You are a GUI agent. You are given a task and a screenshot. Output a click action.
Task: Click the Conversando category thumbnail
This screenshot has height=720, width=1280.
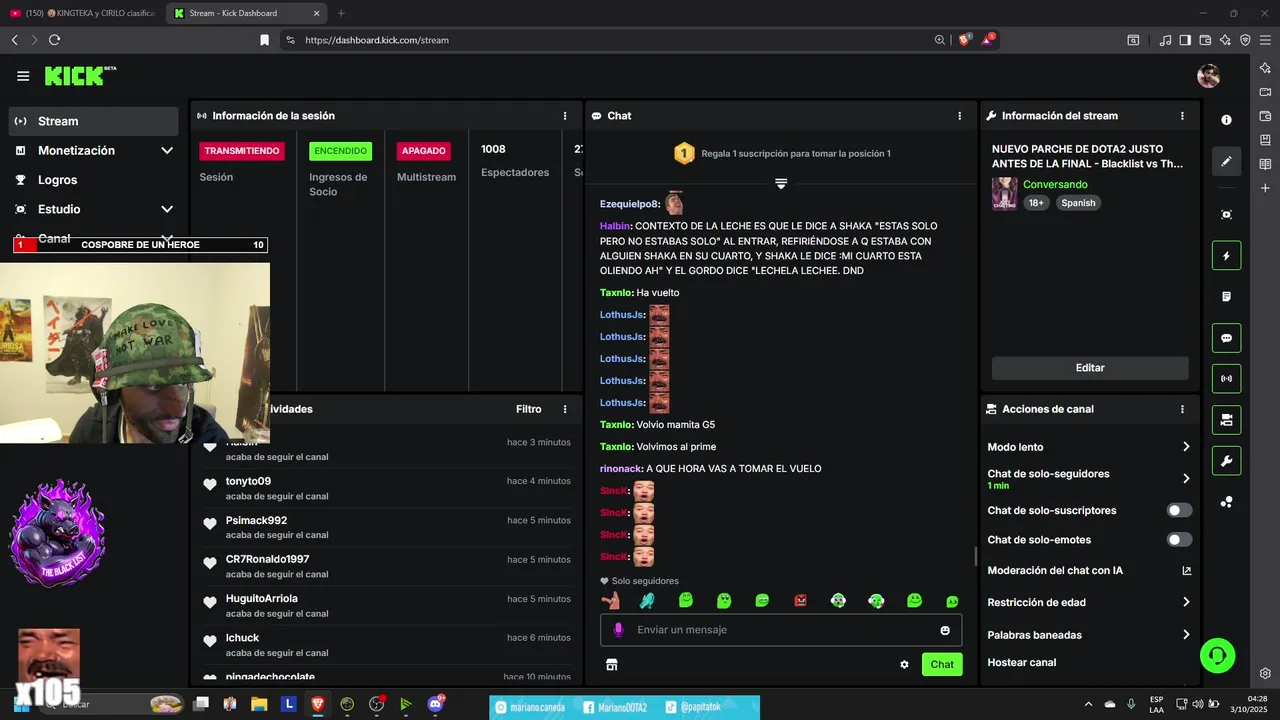pos(1004,194)
